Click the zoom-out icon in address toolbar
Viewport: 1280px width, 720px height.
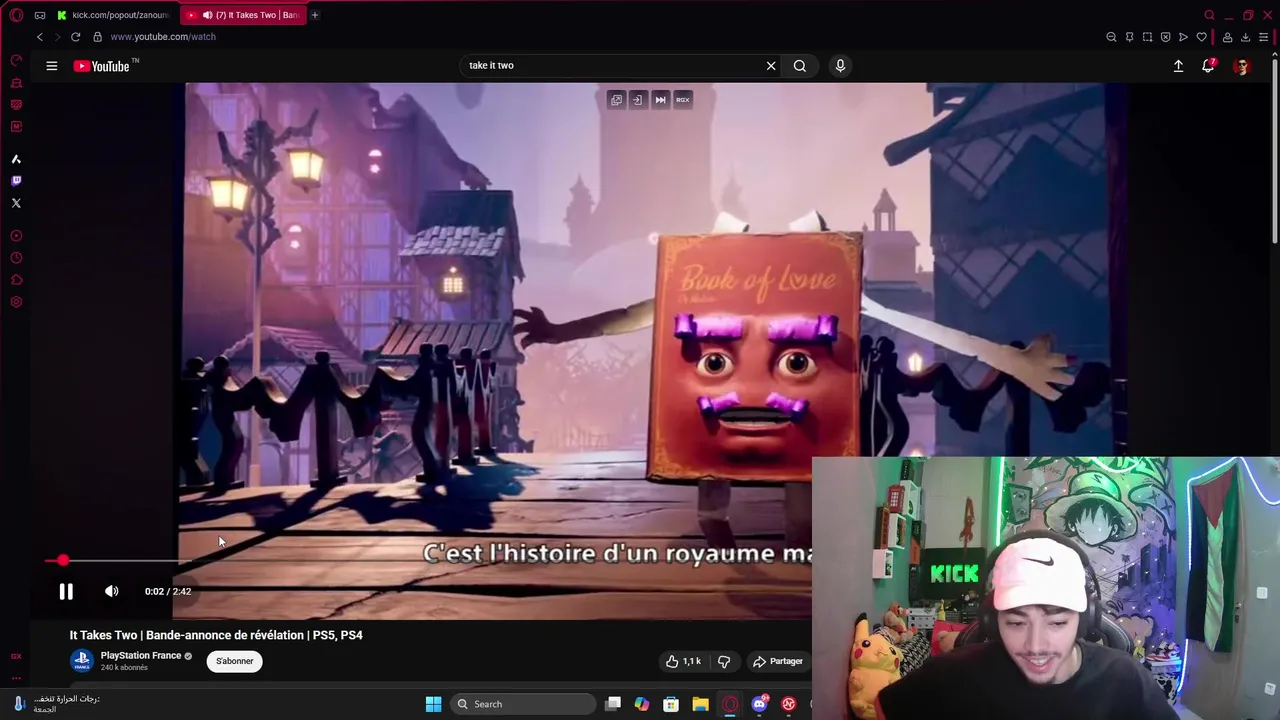pos(1111,37)
